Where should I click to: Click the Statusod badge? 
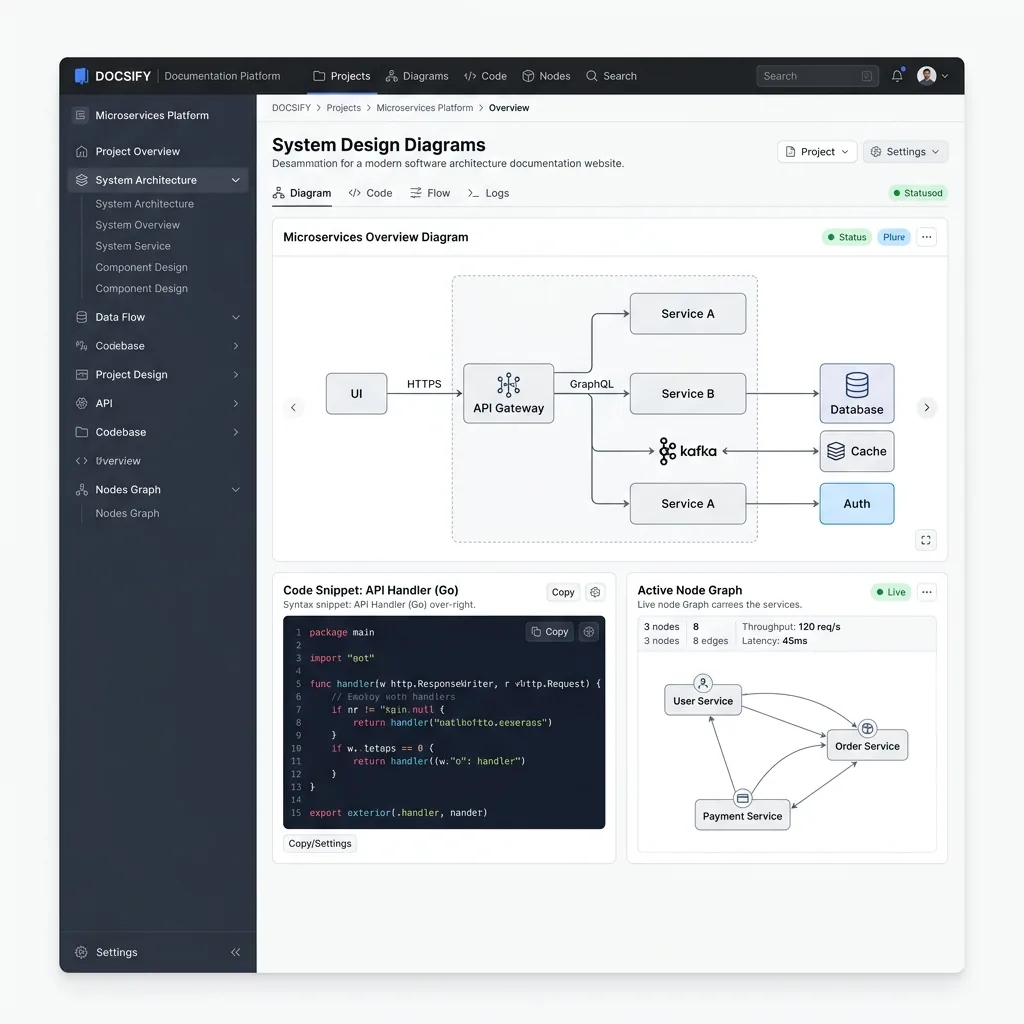[918, 193]
